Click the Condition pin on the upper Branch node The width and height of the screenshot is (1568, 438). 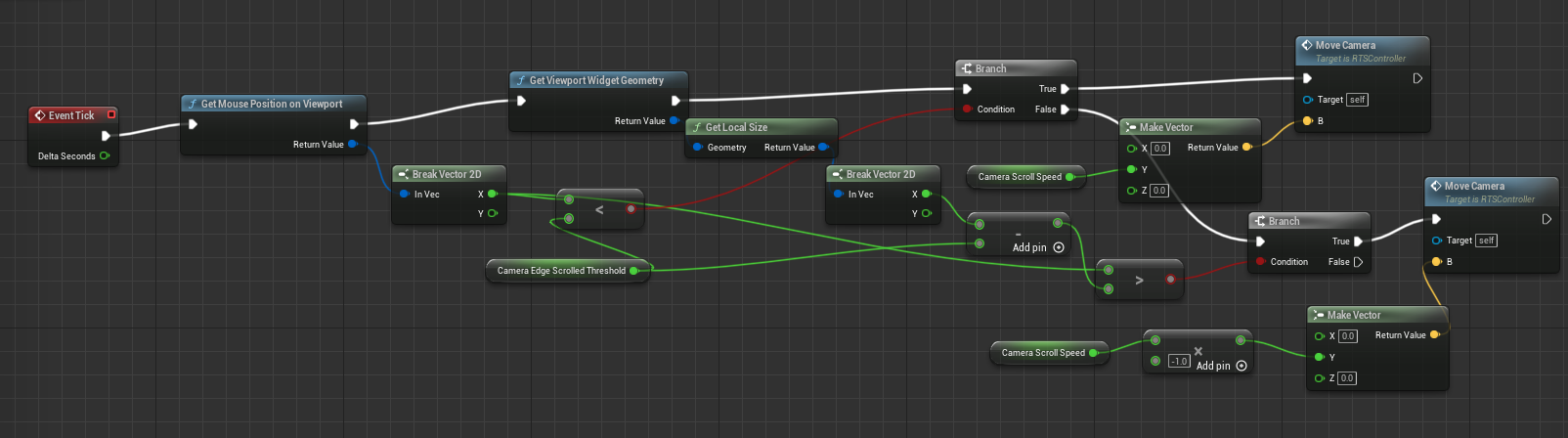[967, 109]
